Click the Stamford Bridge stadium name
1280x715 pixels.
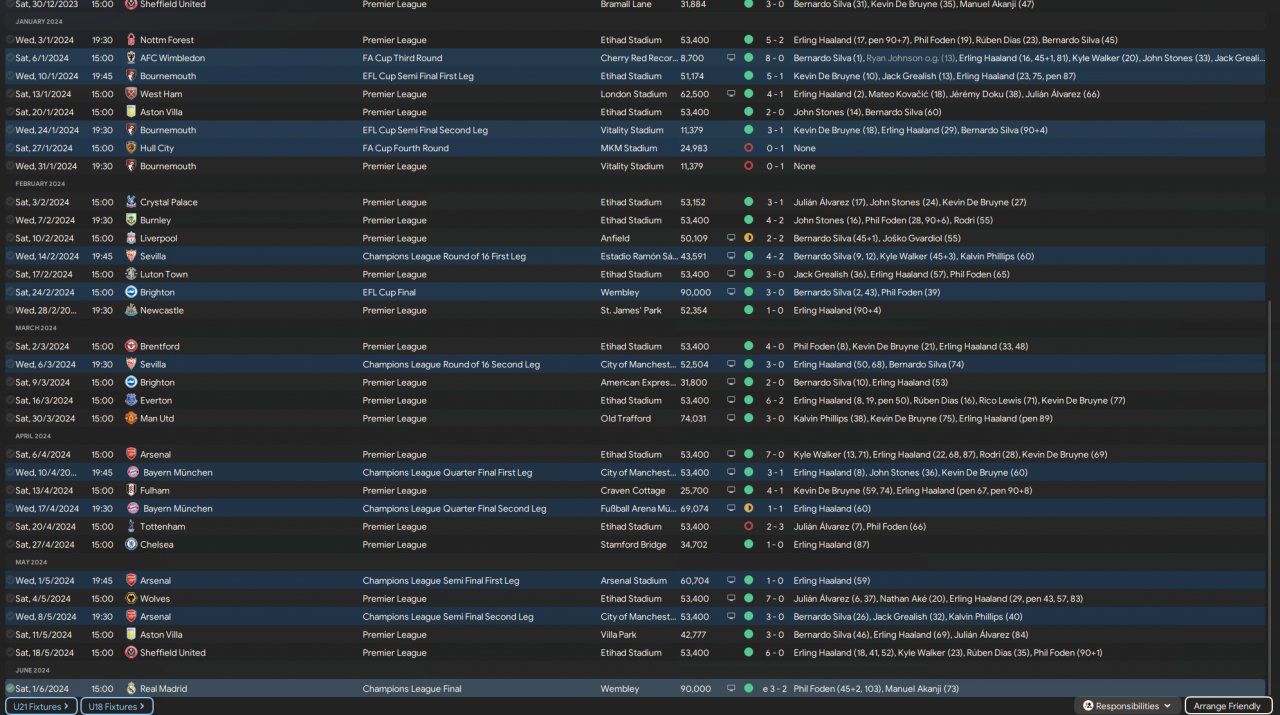(632, 544)
